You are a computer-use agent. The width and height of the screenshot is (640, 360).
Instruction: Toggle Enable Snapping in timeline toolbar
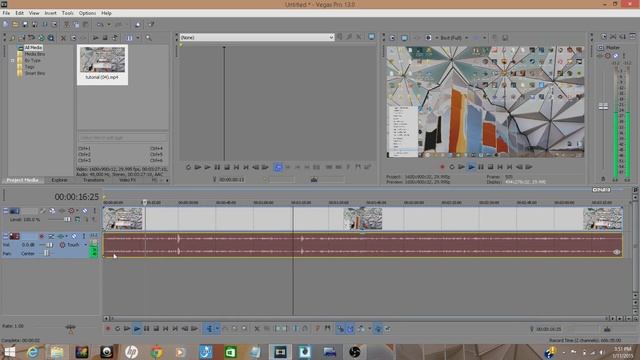click(340, 329)
